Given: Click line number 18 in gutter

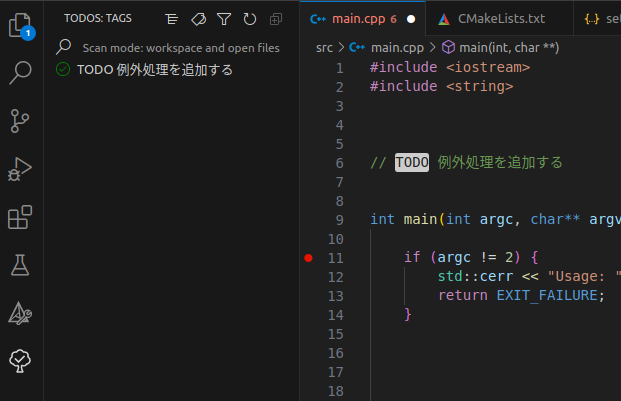Looking at the screenshot, I should tap(336, 391).
